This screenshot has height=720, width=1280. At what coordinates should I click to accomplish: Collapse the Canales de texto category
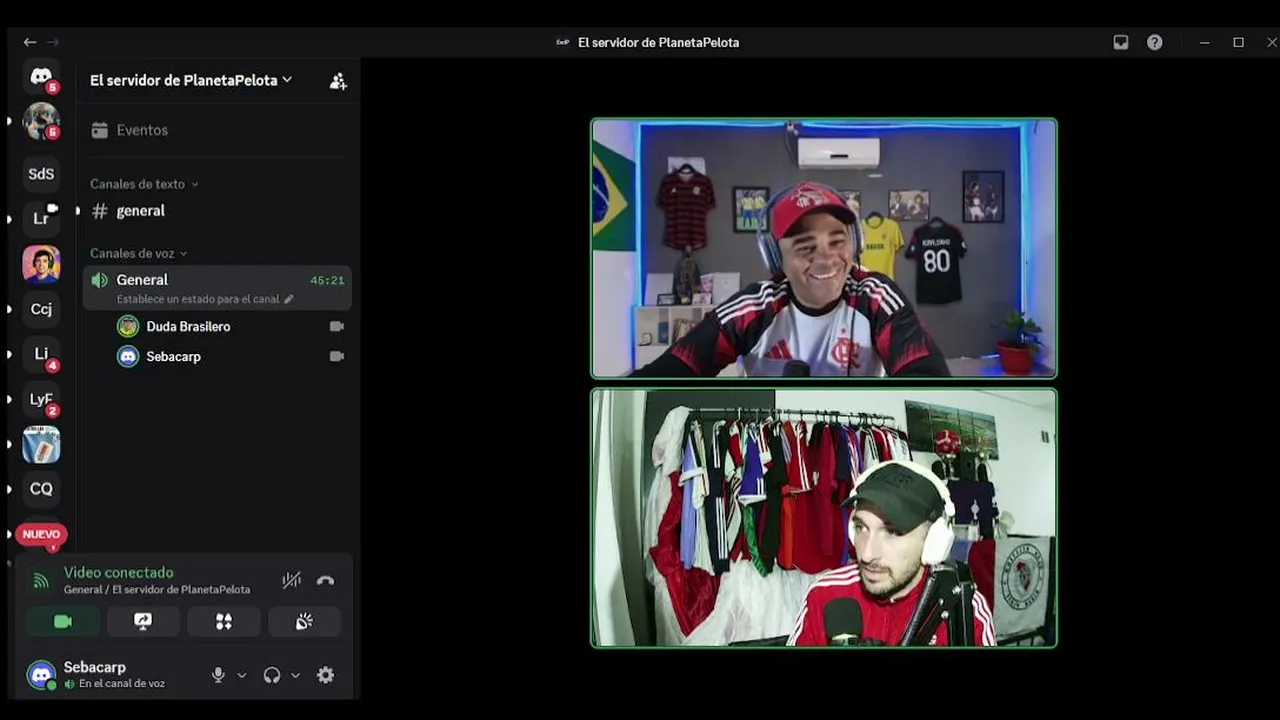[144, 184]
